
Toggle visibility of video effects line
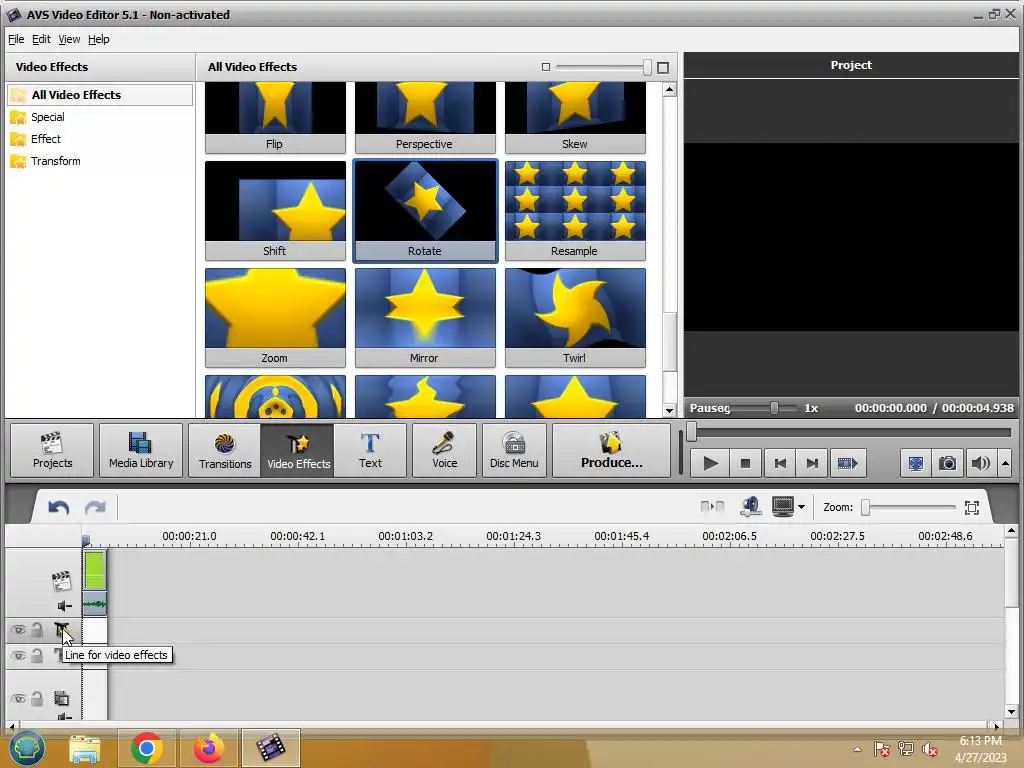pyautogui.click(x=18, y=630)
